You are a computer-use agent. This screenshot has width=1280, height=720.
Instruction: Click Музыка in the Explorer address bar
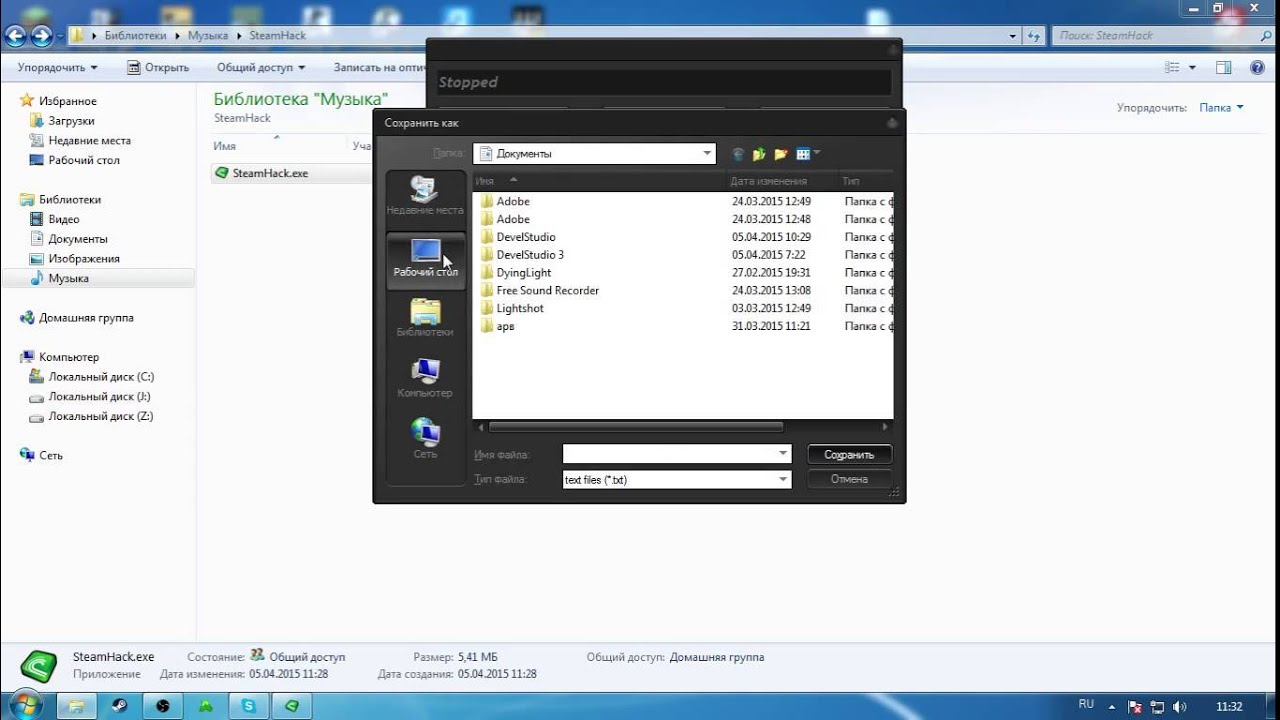tap(208, 36)
